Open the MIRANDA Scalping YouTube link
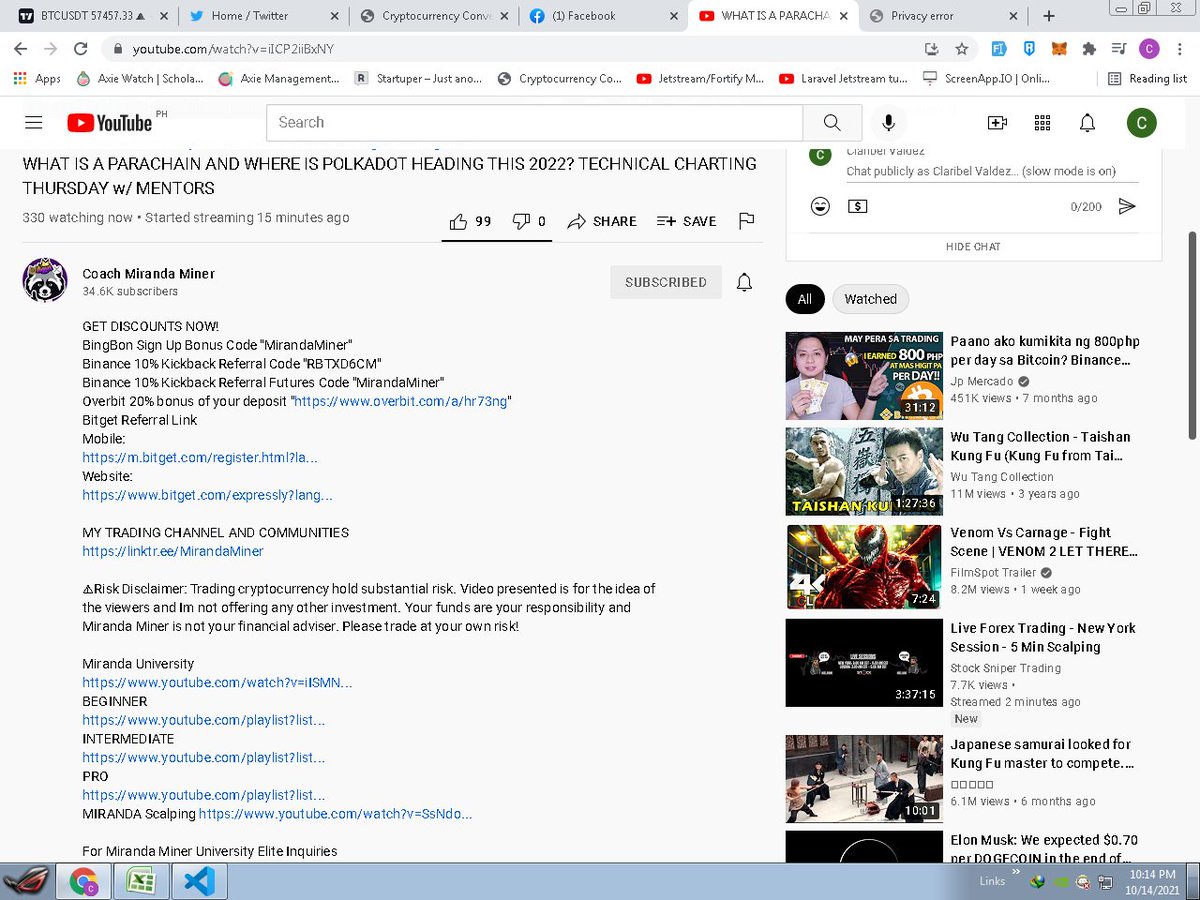 (335, 814)
